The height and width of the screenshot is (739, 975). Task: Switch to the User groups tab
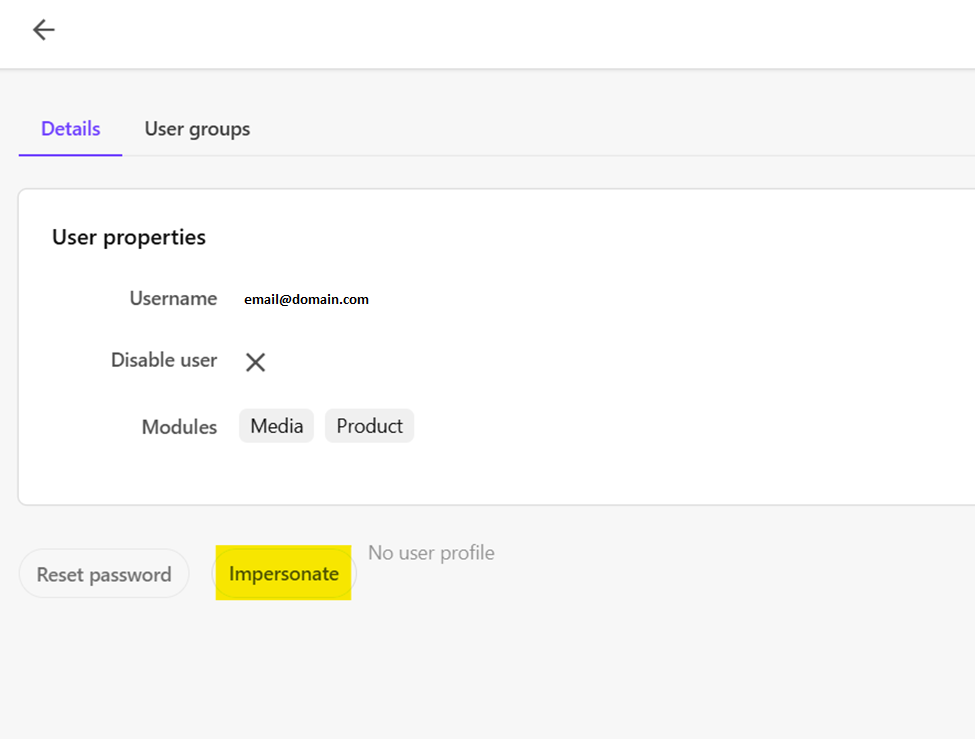(197, 129)
